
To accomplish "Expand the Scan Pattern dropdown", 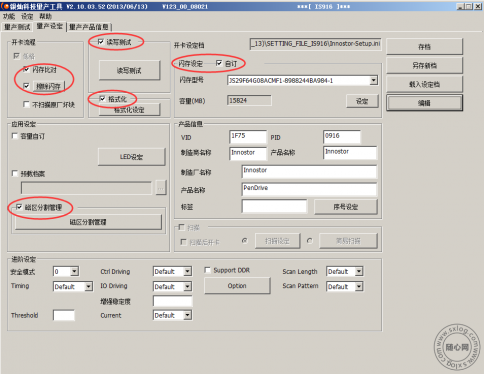I will [x=359, y=286].
